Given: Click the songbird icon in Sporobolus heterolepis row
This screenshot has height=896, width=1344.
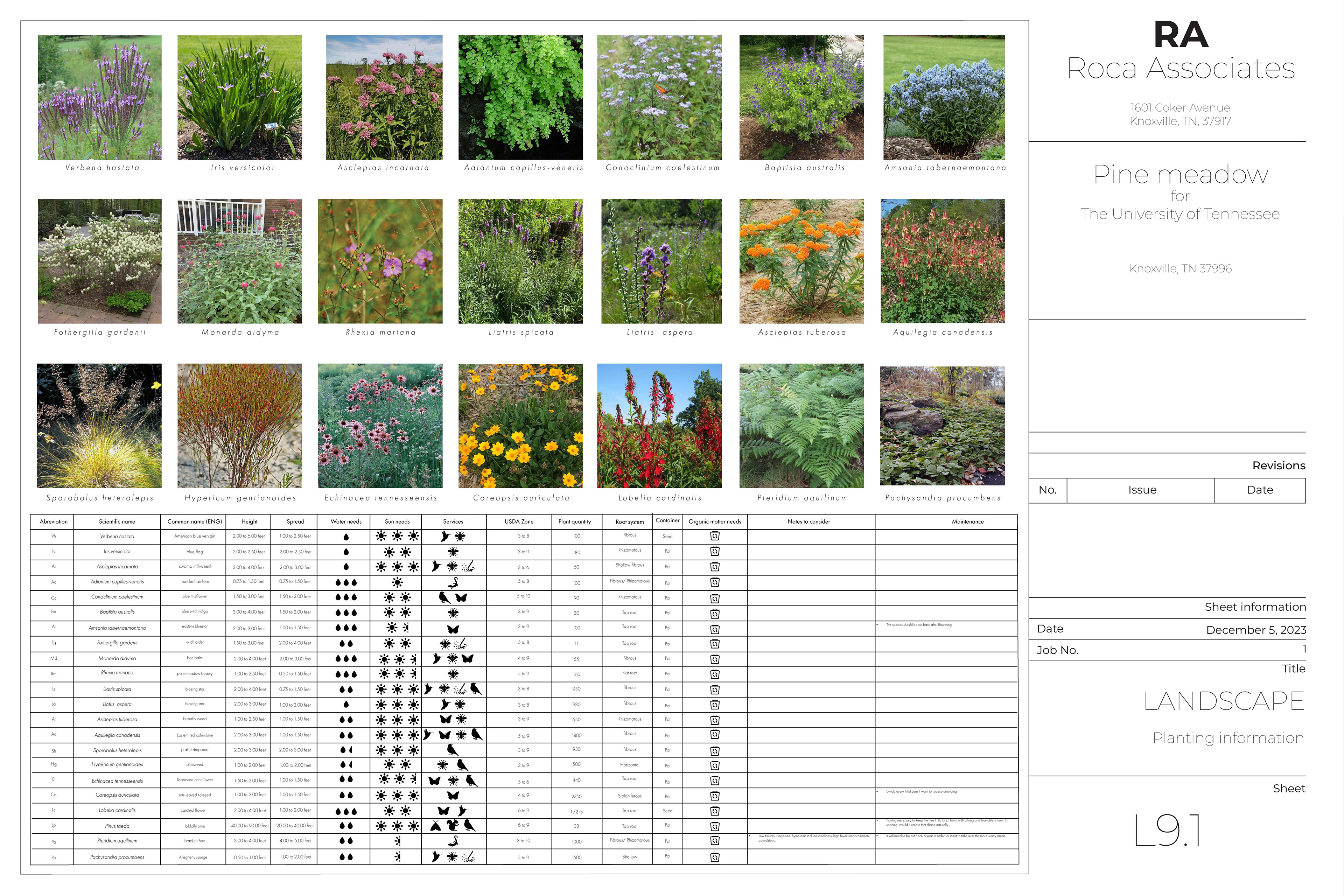Looking at the screenshot, I should [x=453, y=750].
